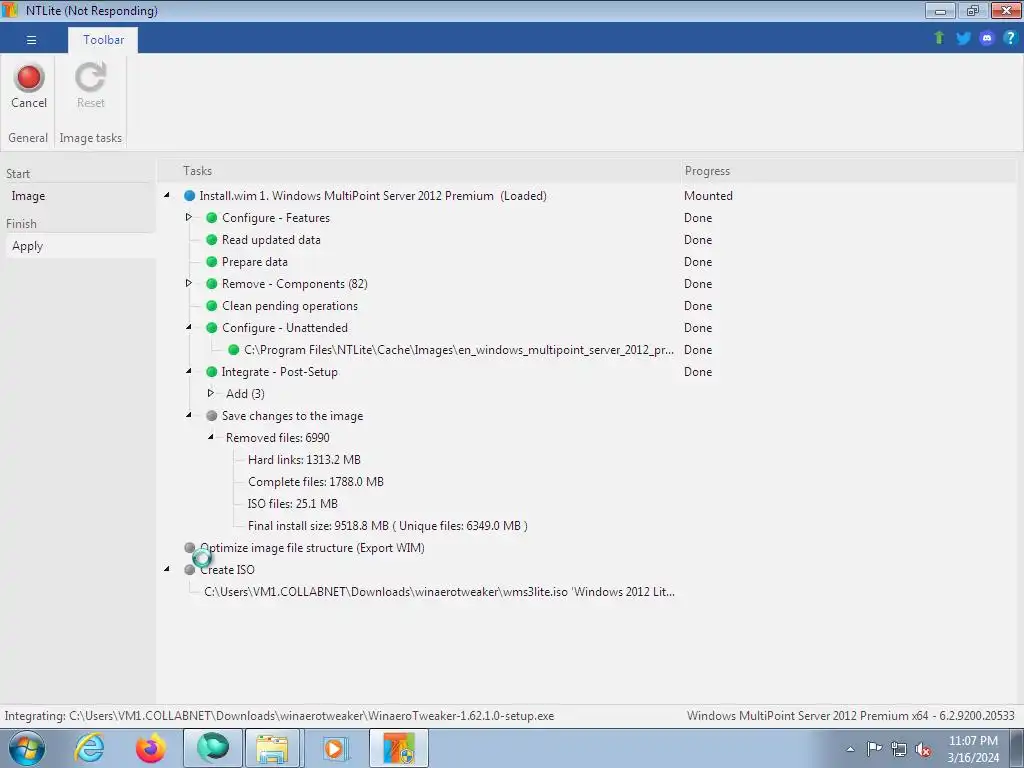Click green dot beside Configure - Features
The height and width of the screenshot is (768, 1024).
[x=212, y=217]
